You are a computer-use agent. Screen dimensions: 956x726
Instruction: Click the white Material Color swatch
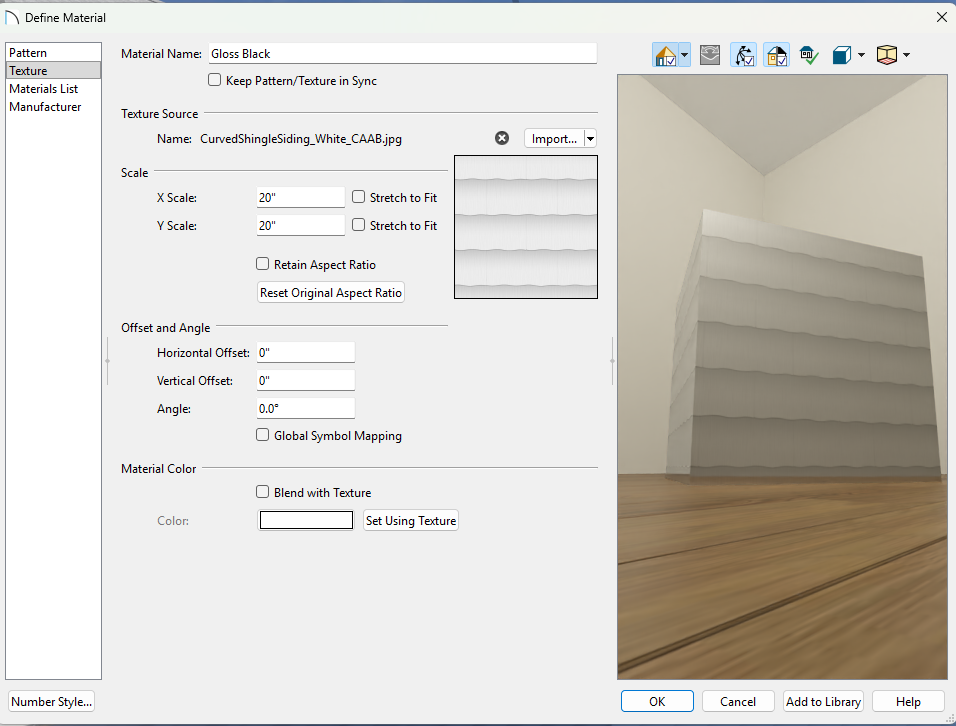pyautogui.click(x=306, y=520)
